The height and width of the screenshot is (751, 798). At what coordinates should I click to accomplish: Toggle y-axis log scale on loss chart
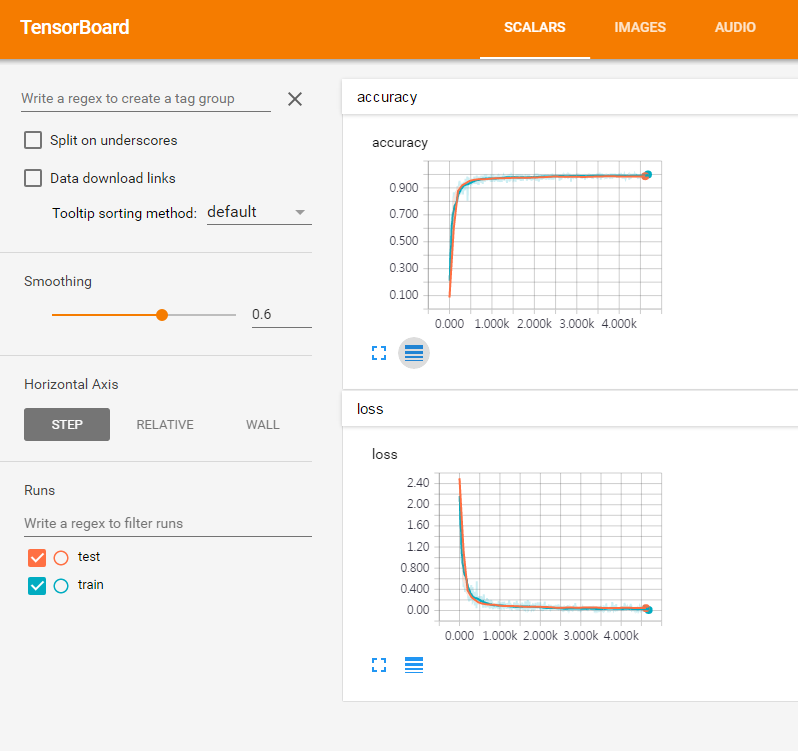click(414, 665)
